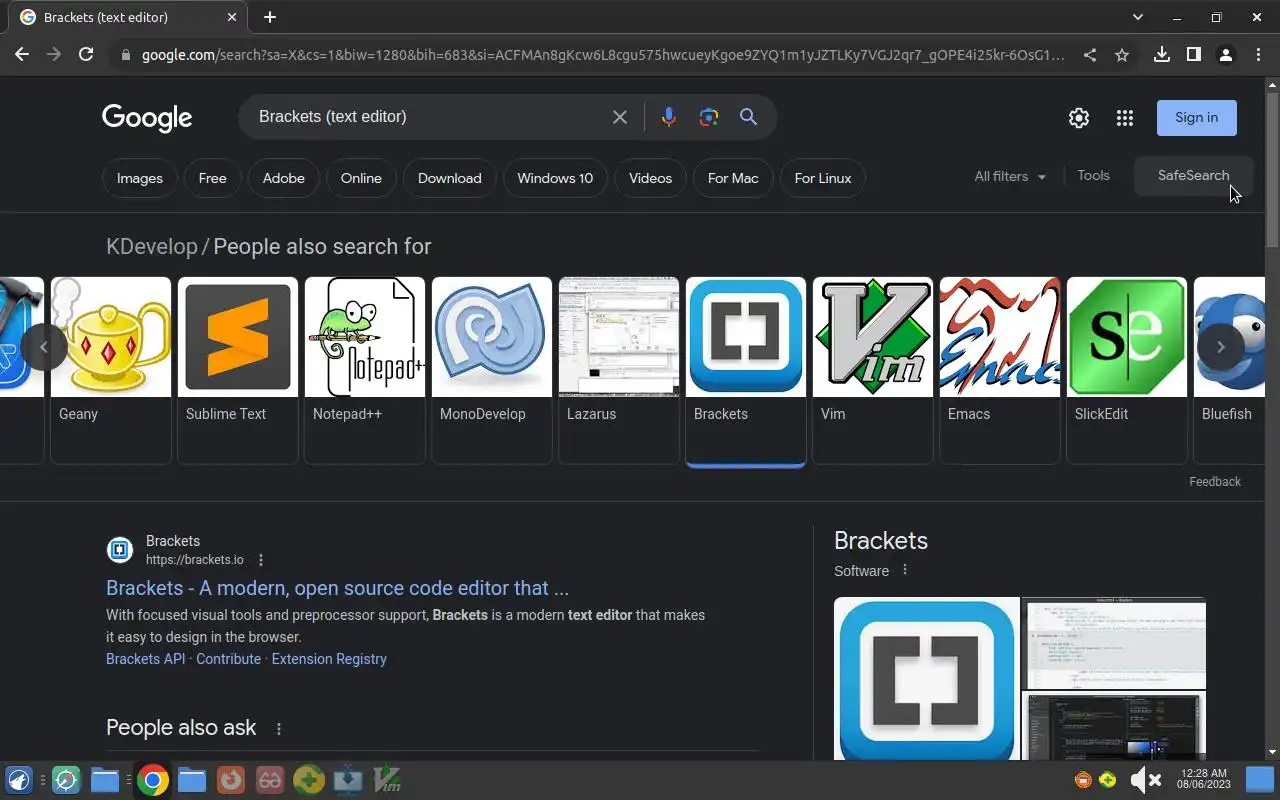Start voice search with microphone icon
1280x800 pixels.
(669, 117)
